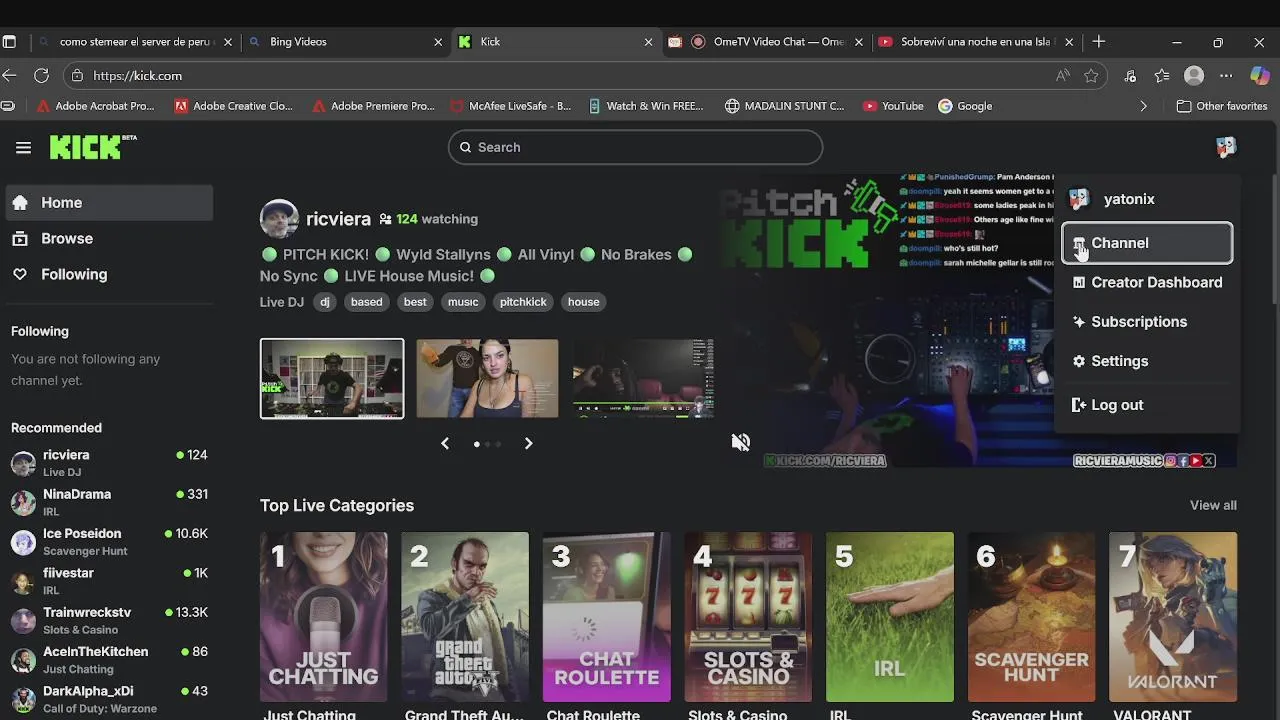Open the browser profile icon
The image size is (1280, 720).
click(1194, 76)
